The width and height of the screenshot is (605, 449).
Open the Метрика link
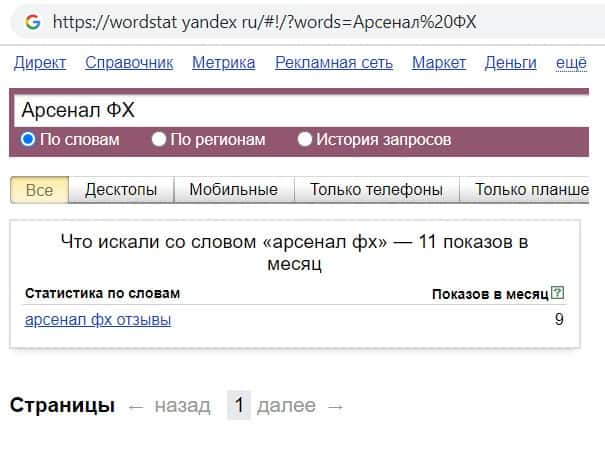click(224, 62)
